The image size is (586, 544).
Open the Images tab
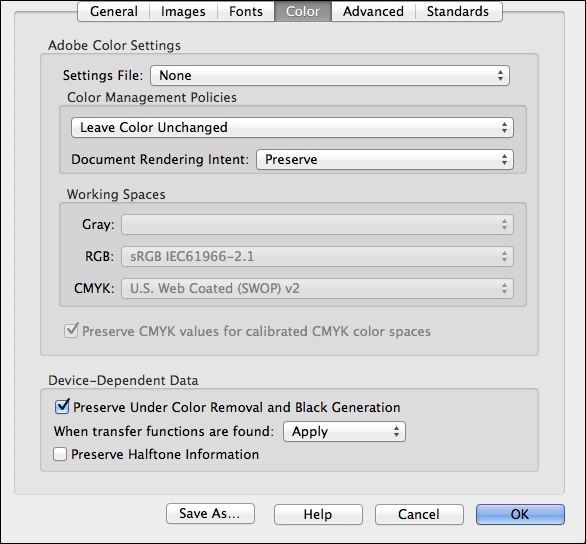click(x=183, y=12)
